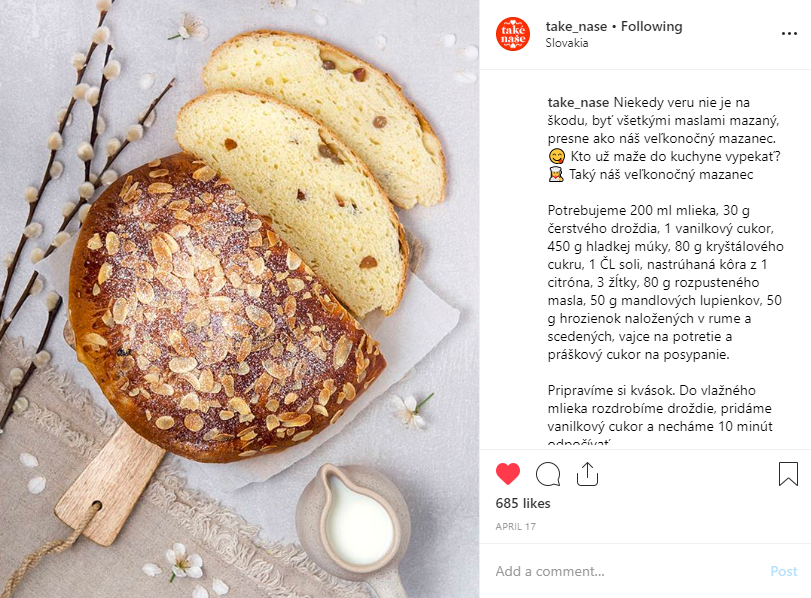The image size is (811, 598).
Task: Click the ingredients paragraph starting Potrebujeme
Action: click(666, 282)
